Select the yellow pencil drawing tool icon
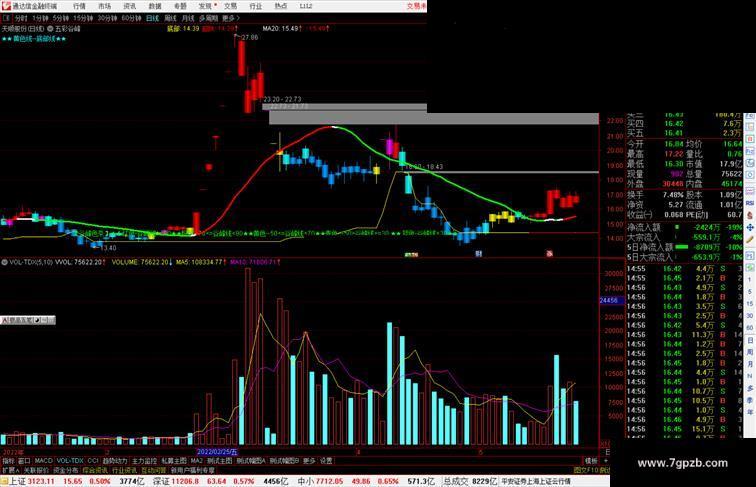Image resolution: width=756 pixels, height=487 pixels. (x=750, y=240)
